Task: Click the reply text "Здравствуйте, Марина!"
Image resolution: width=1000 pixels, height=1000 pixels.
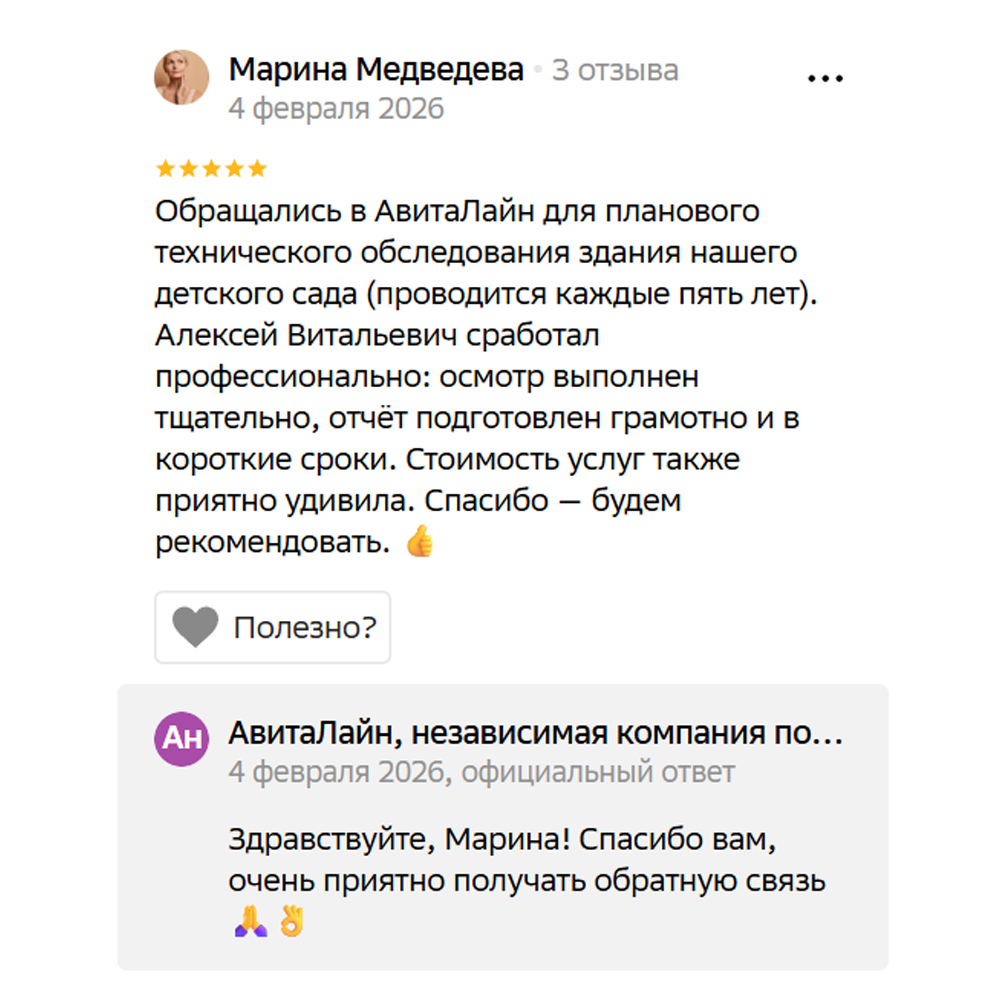Action: 500,840
